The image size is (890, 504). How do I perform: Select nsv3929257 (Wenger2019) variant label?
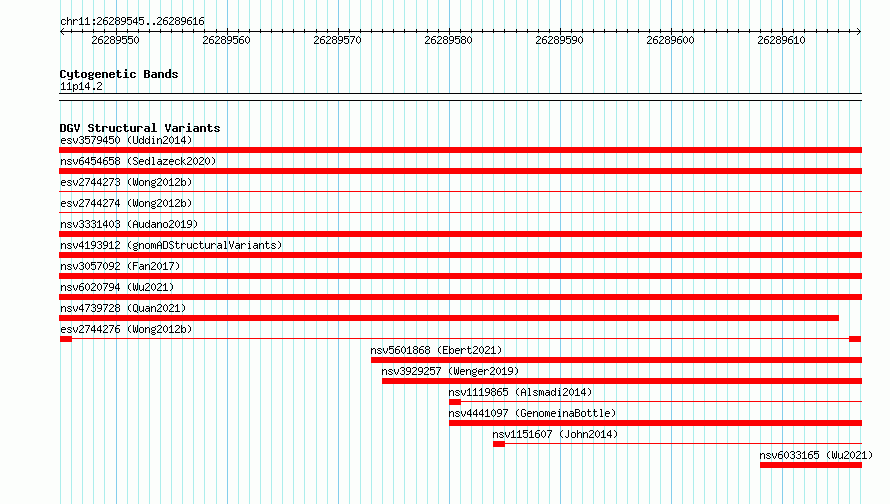[450, 371]
